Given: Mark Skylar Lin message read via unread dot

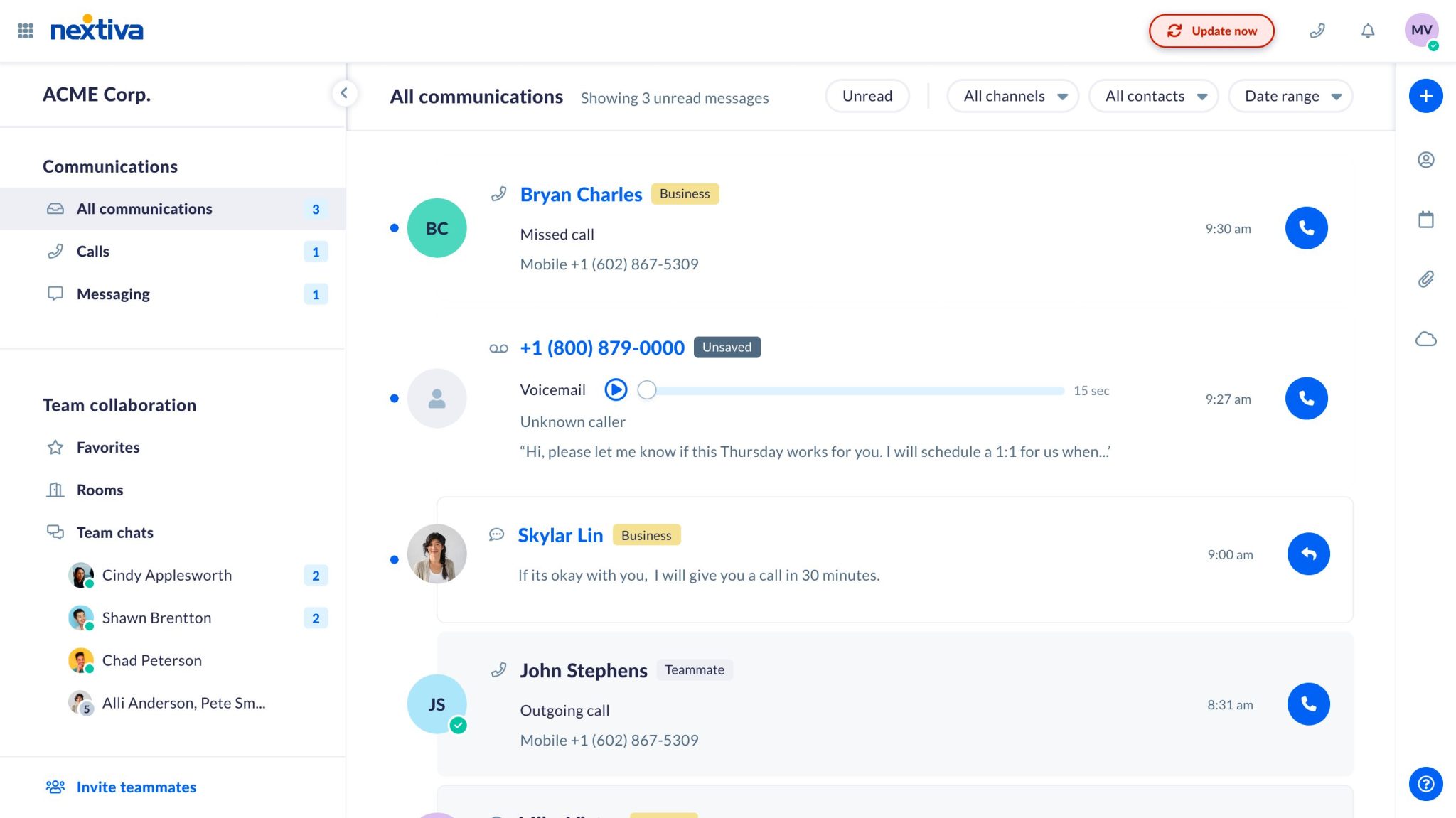Looking at the screenshot, I should [395, 559].
